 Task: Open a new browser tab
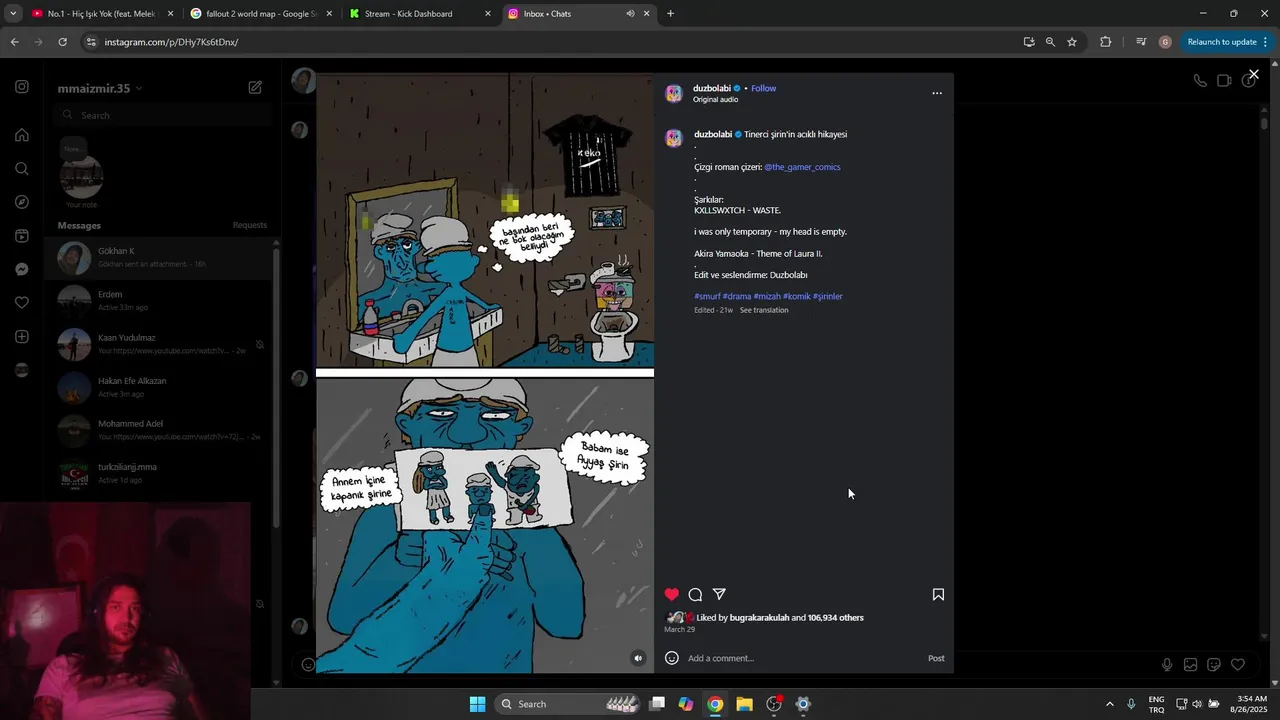click(x=670, y=14)
